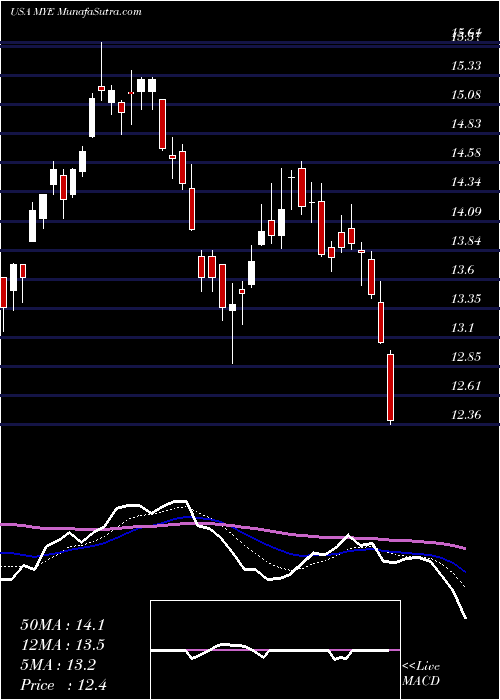The height and width of the screenshot is (700, 500).
Task: Click the USA MYE MunafaSutra.com title text
Action: coord(76,12)
